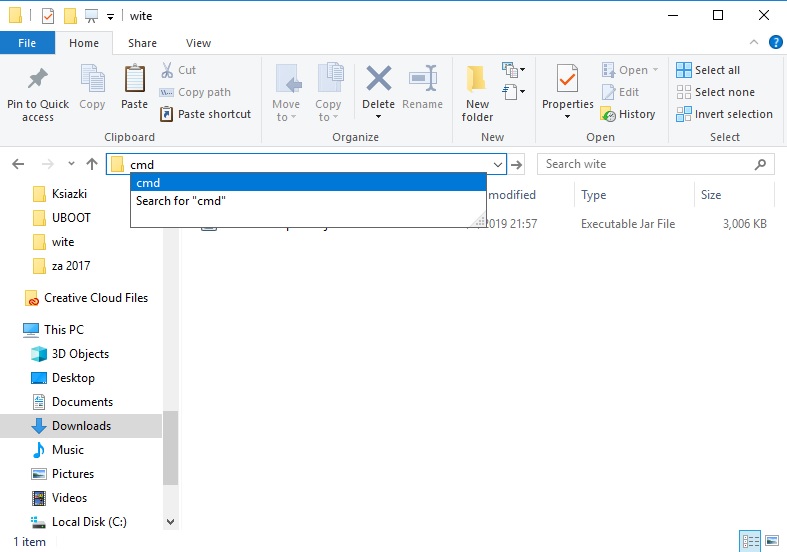
Task: Go up one folder level
Action: tap(92, 164)
